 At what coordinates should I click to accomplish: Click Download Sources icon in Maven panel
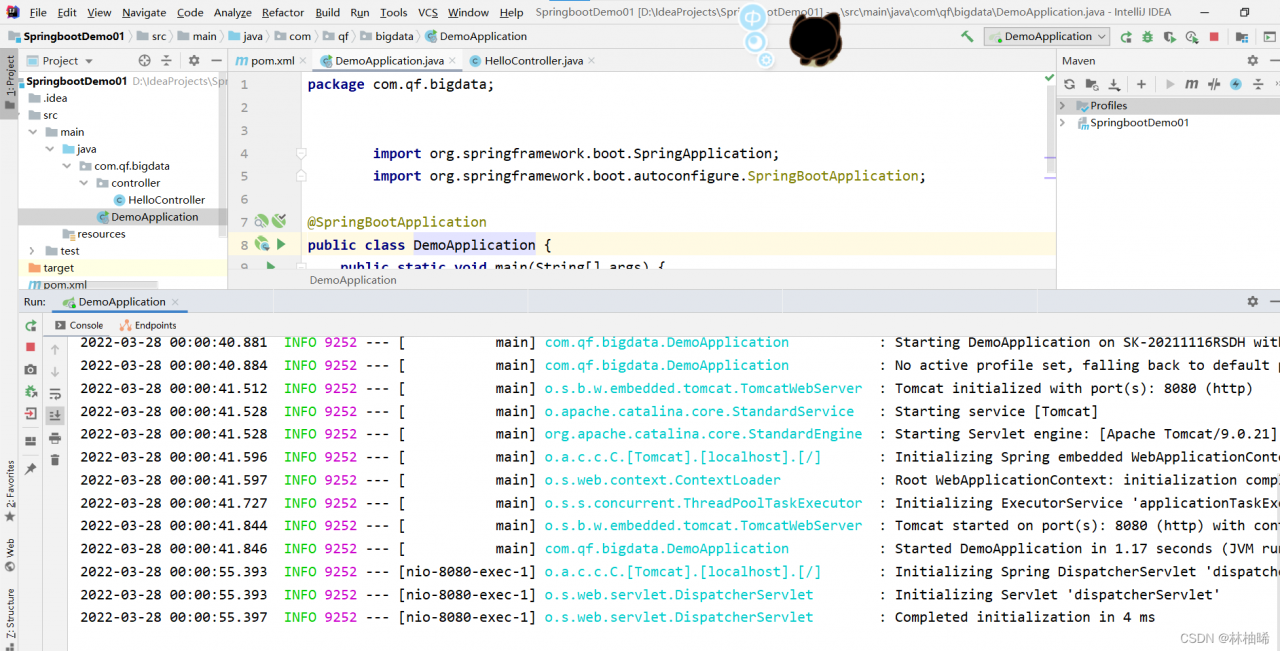tap(1113, 84)
